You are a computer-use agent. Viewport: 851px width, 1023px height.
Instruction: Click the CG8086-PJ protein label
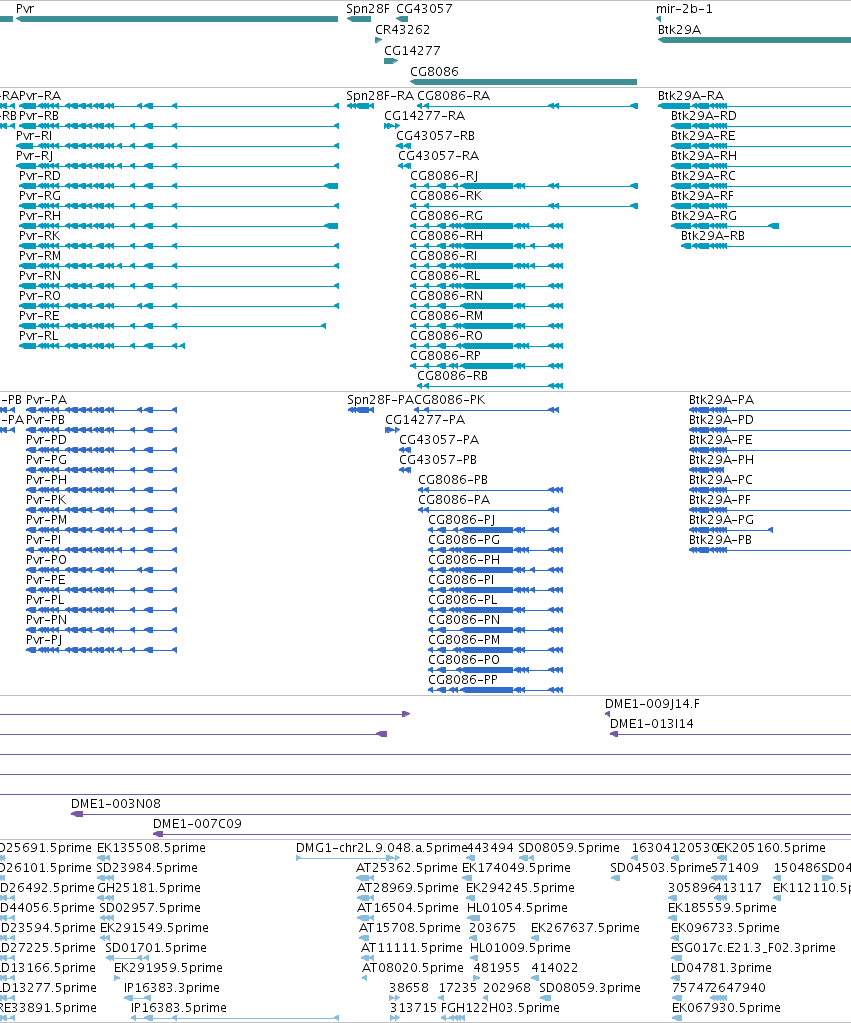pyautogui.click(x=462, y=520)
